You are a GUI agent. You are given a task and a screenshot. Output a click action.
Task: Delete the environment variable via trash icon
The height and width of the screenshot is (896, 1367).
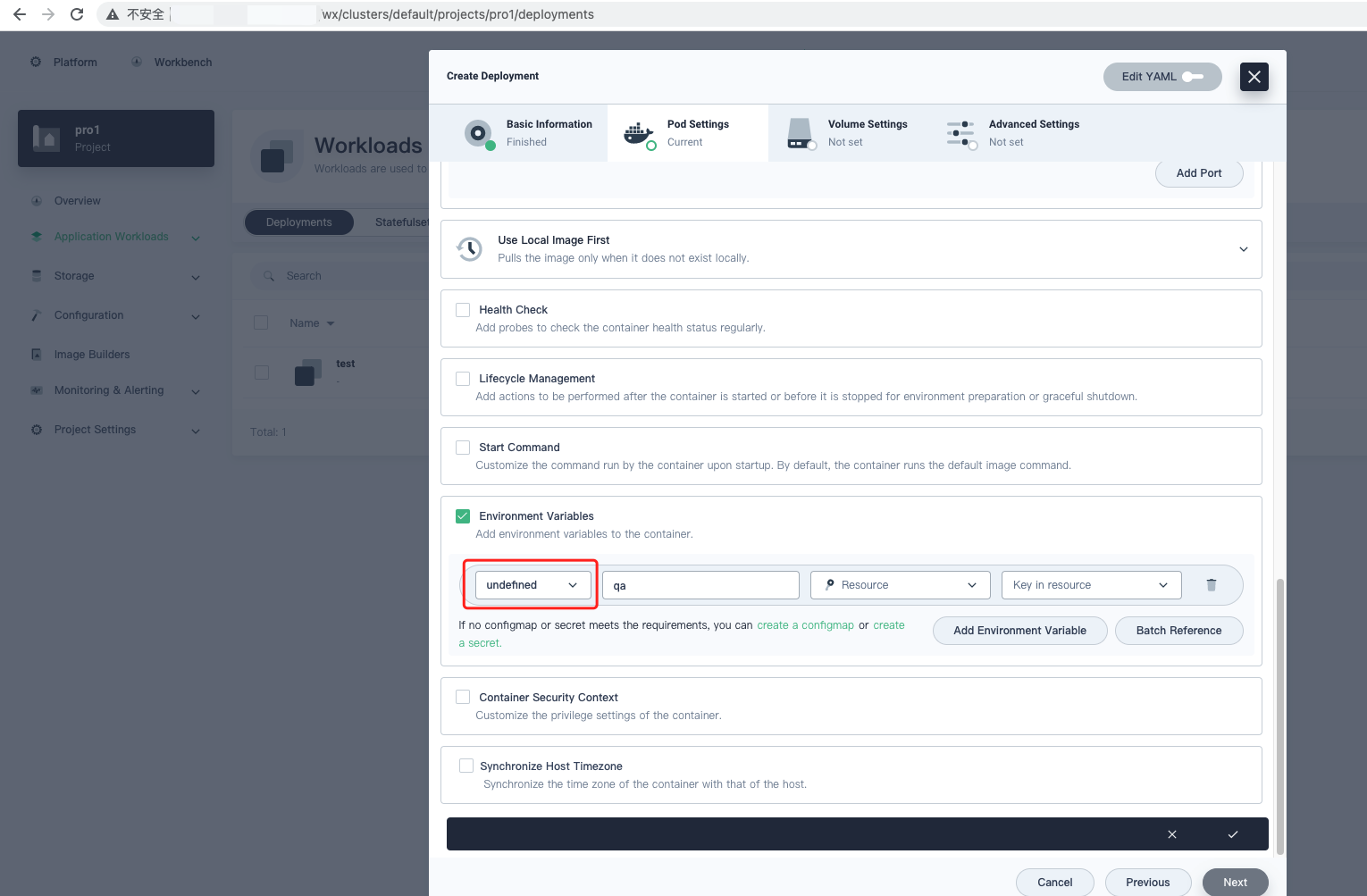coord(1212,584)
